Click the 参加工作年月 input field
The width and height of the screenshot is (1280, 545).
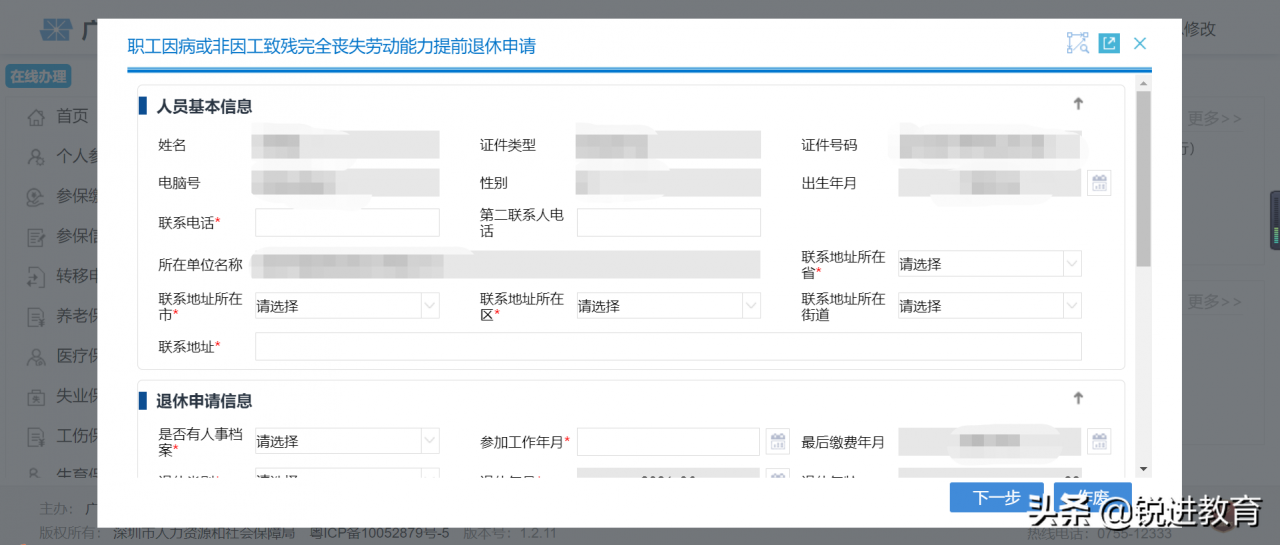669,441
